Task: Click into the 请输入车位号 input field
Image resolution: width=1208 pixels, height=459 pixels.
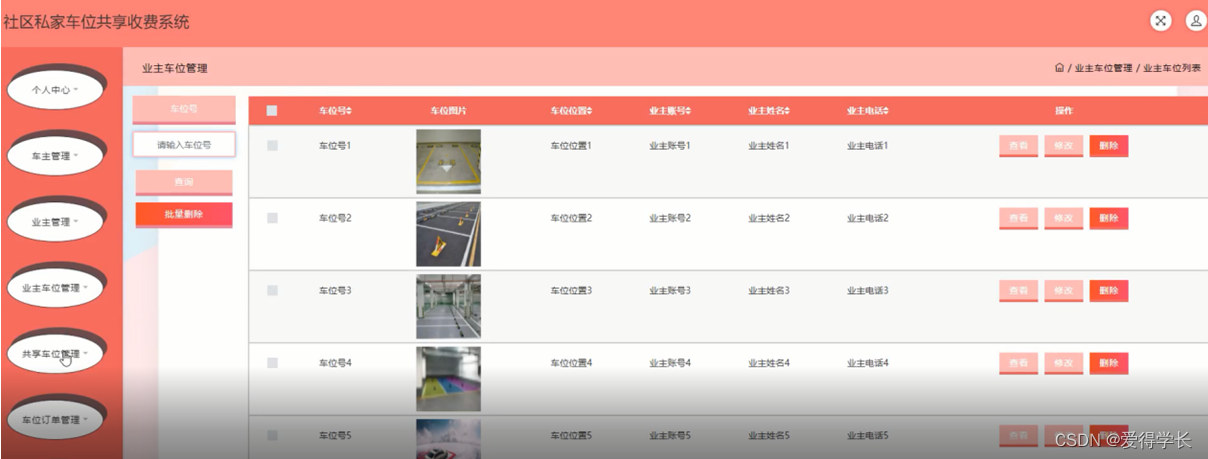Action: [x=184, y=145]
